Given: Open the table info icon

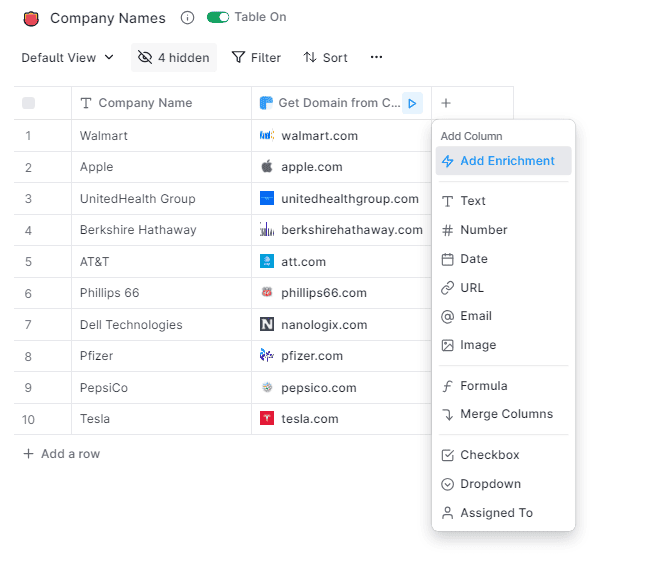Looking at the screenshot, I should [187, 18].
